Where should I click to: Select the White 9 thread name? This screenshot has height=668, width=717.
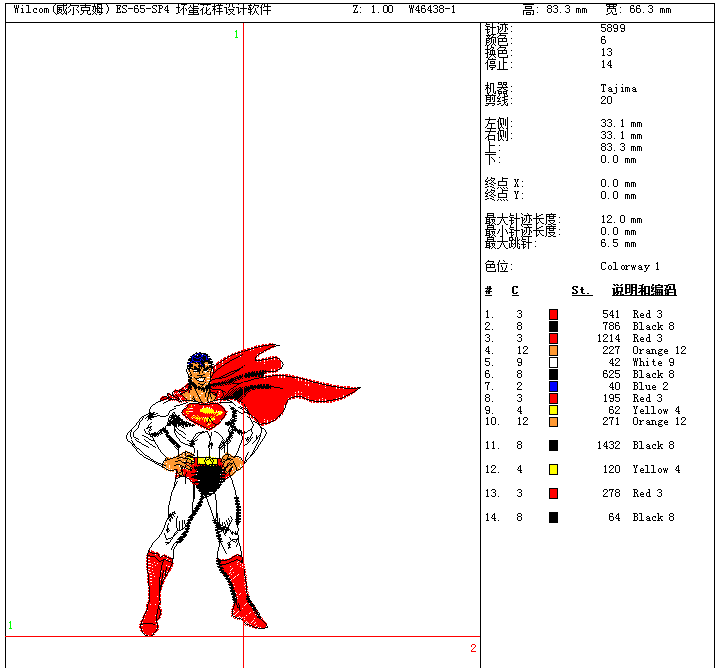point(653,363)
